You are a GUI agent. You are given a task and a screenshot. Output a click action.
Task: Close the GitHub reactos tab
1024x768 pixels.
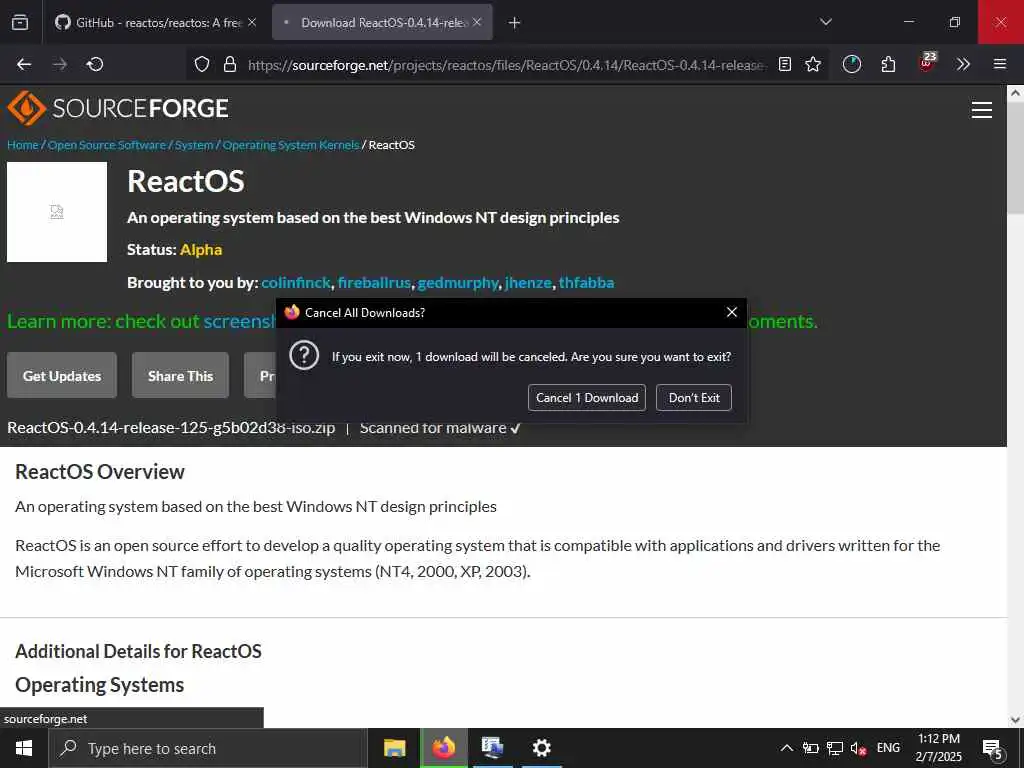tap(252, 22)
